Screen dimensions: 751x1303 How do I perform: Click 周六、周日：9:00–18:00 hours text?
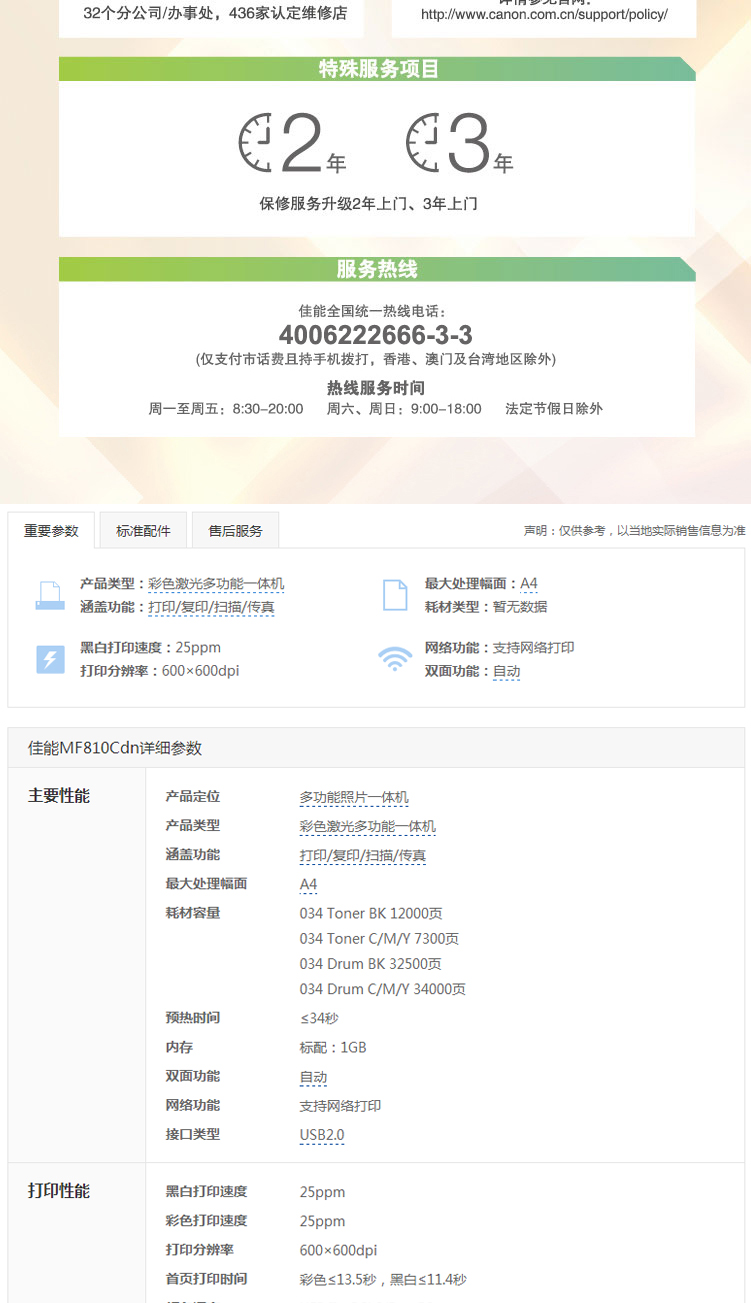404,408
